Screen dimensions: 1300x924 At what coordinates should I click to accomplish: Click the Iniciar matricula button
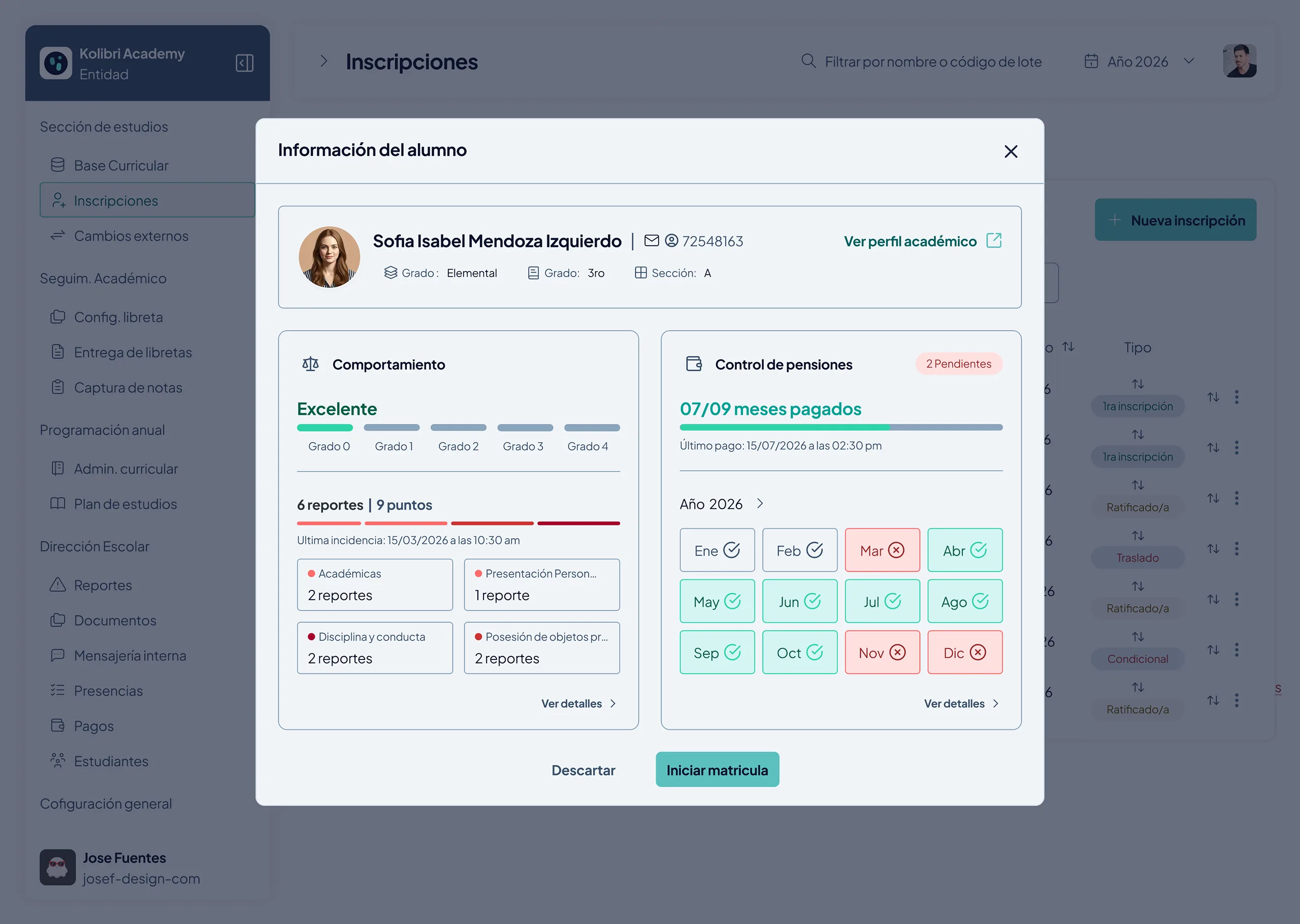[717, 770]
